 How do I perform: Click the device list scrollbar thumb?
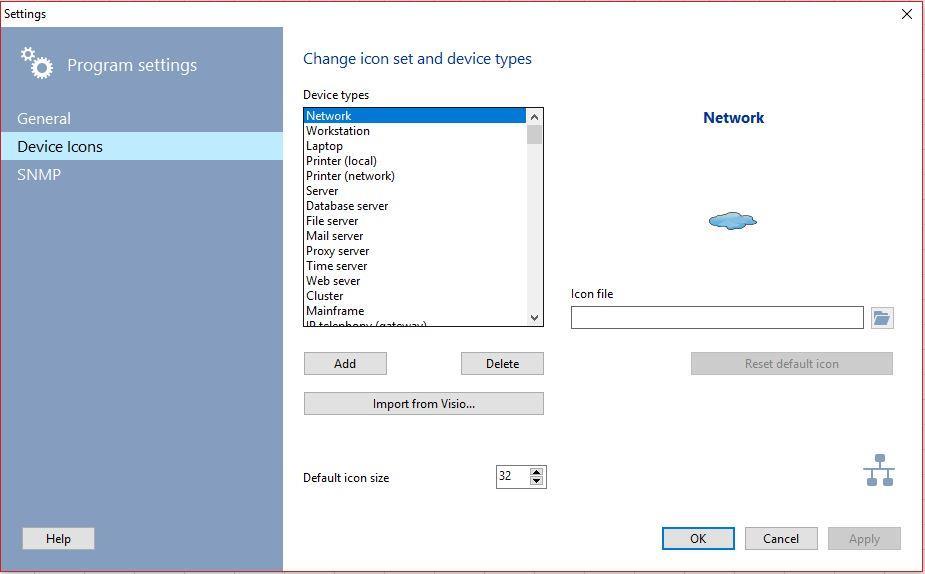[534, 135]
